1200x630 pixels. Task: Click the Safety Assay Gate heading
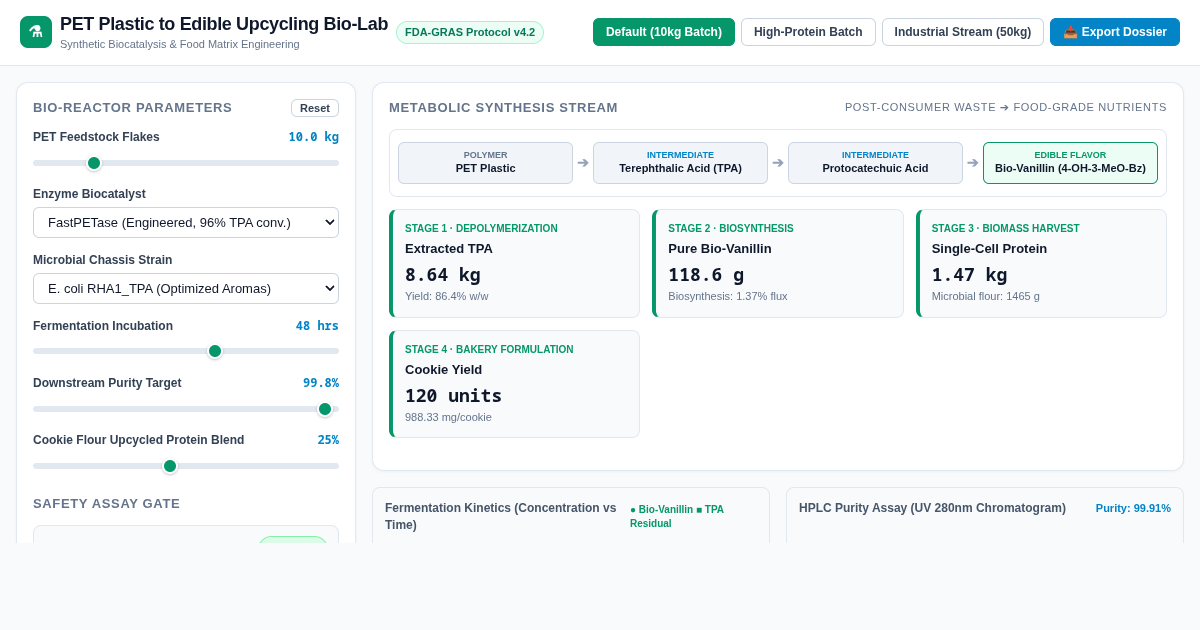click(107, 503)
